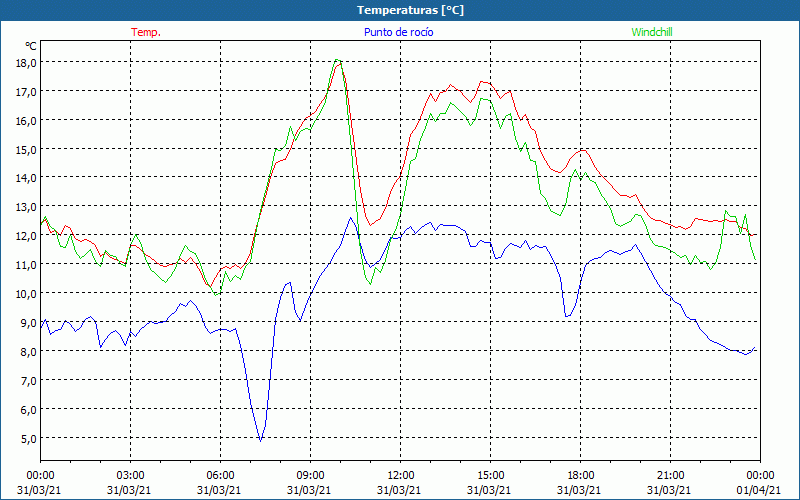Click the 11,0 y-axis value

(x=27, y=264)
